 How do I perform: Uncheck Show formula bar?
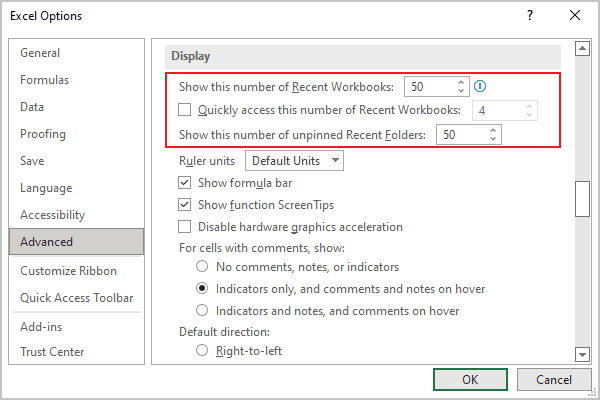pos(184,183)
